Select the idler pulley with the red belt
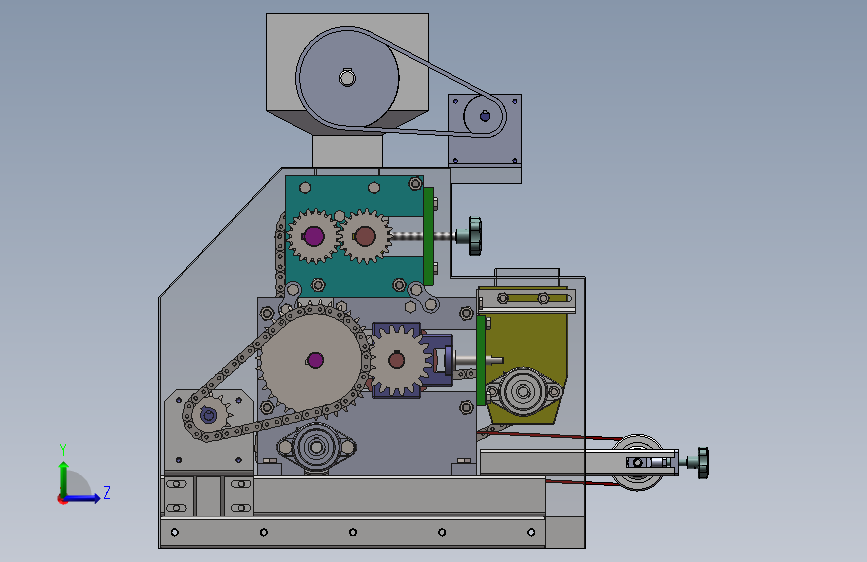 coord(637,462)
